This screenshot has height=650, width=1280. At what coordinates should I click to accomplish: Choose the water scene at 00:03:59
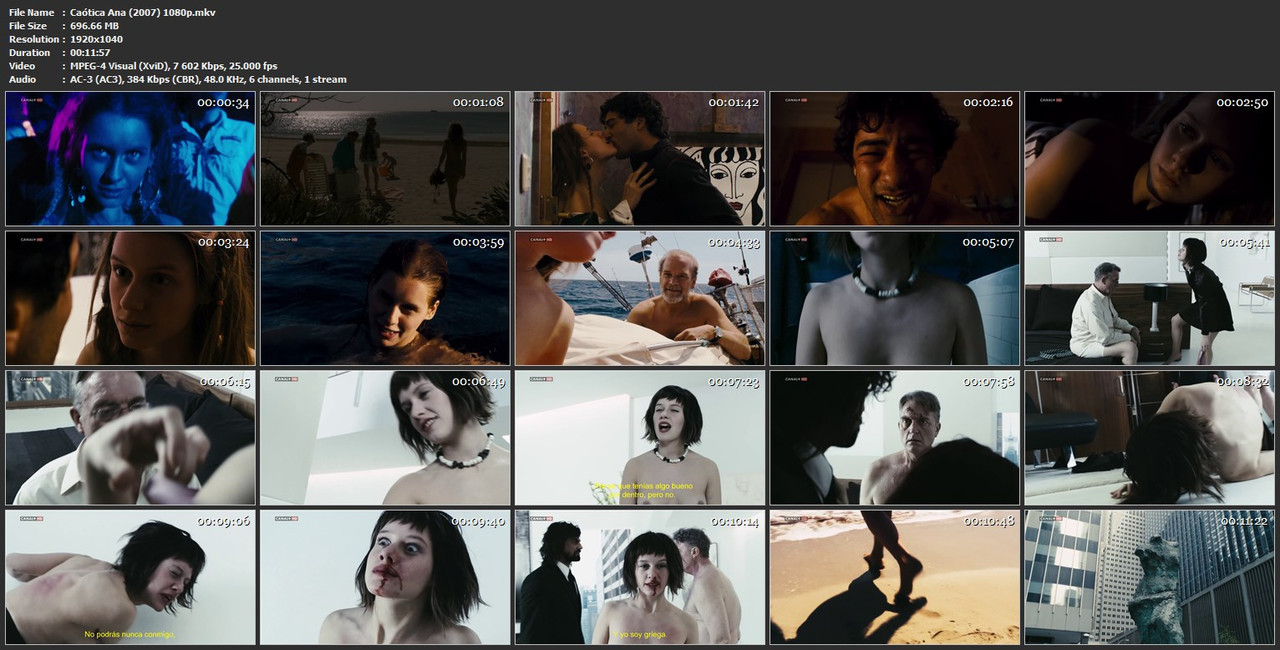(x=385, y=299)
